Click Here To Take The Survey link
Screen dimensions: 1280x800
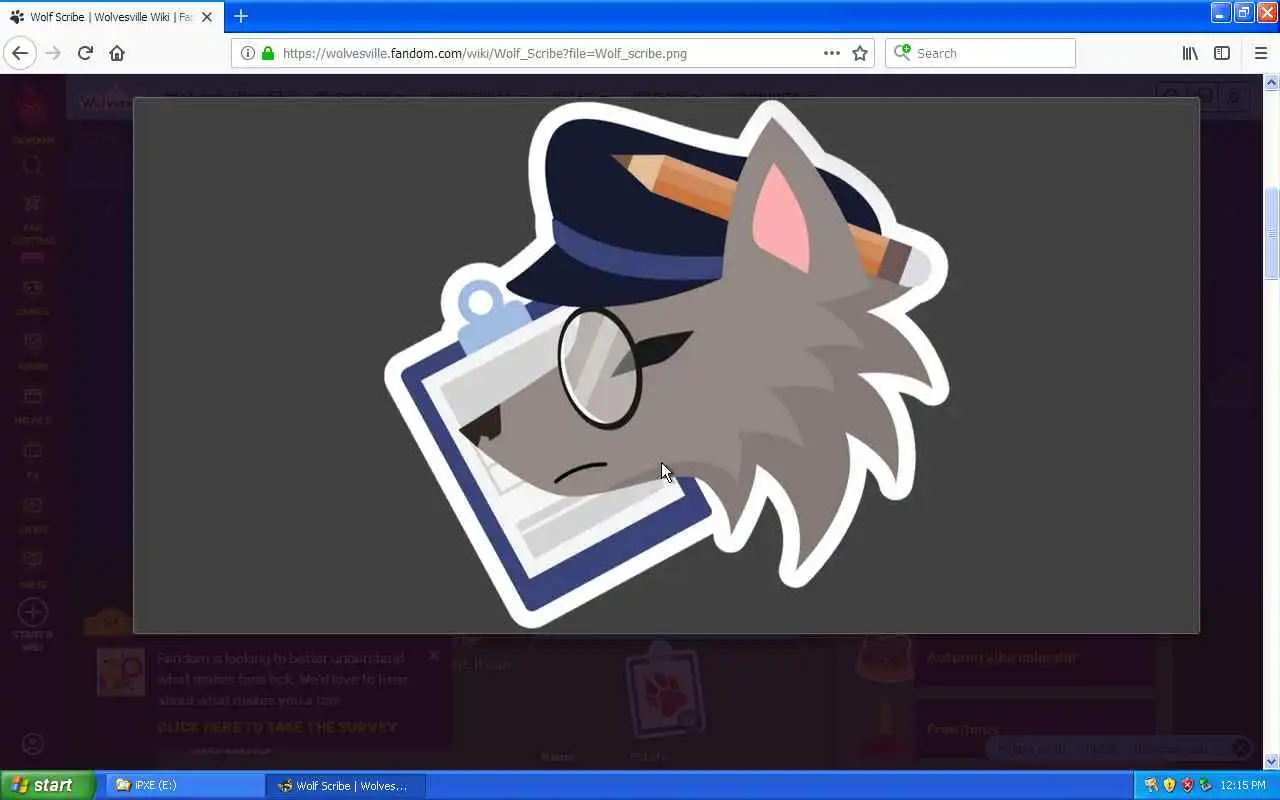277,727
